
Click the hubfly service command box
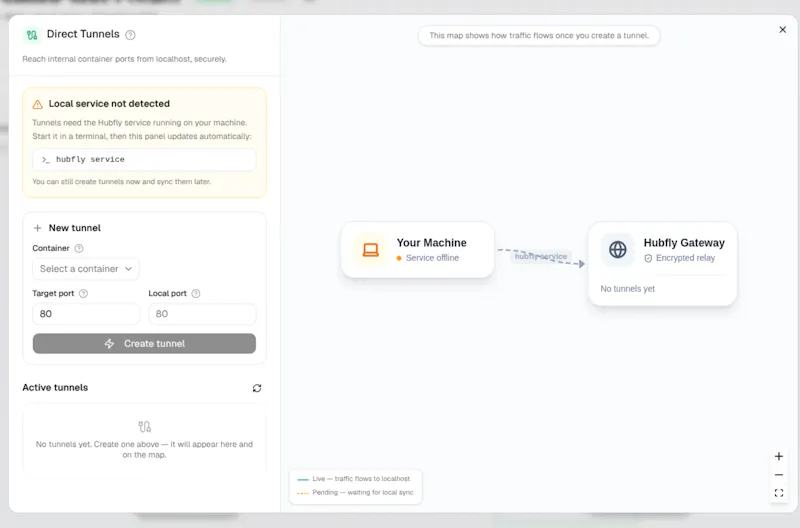144,160
